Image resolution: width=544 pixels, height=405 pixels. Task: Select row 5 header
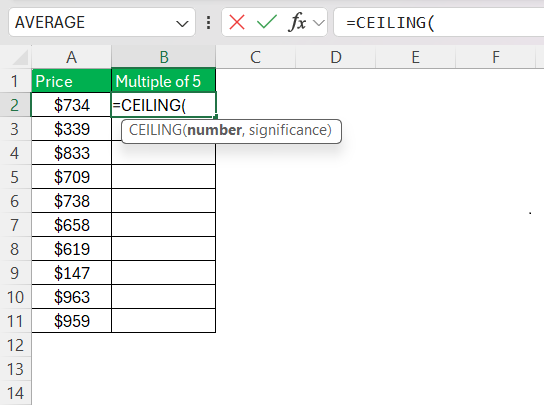pyautogui.click(x=15, y=177)
